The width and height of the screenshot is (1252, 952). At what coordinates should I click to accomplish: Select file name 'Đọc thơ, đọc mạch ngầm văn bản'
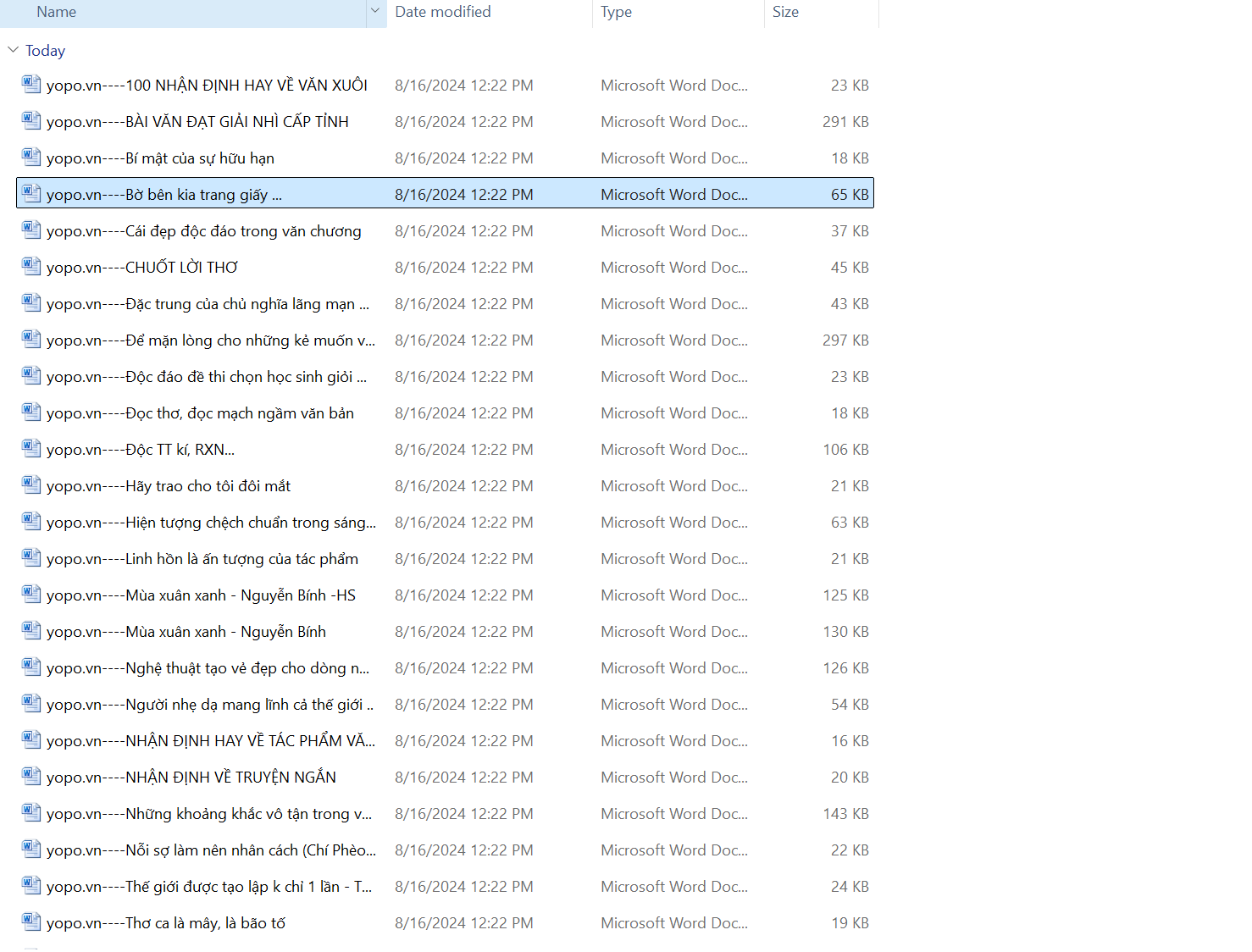200,413
